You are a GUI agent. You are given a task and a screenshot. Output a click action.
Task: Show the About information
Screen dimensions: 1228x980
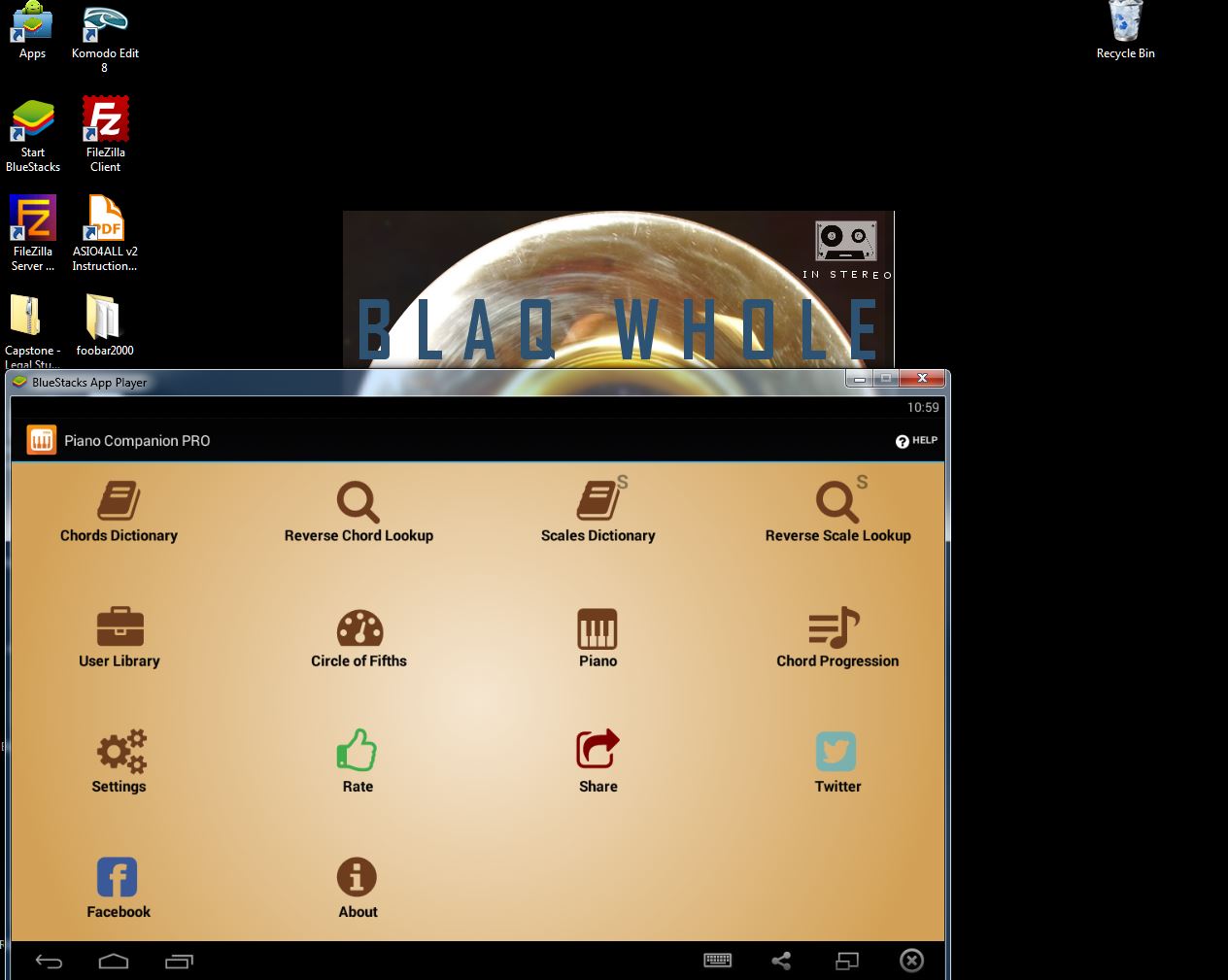coord(358,888)
